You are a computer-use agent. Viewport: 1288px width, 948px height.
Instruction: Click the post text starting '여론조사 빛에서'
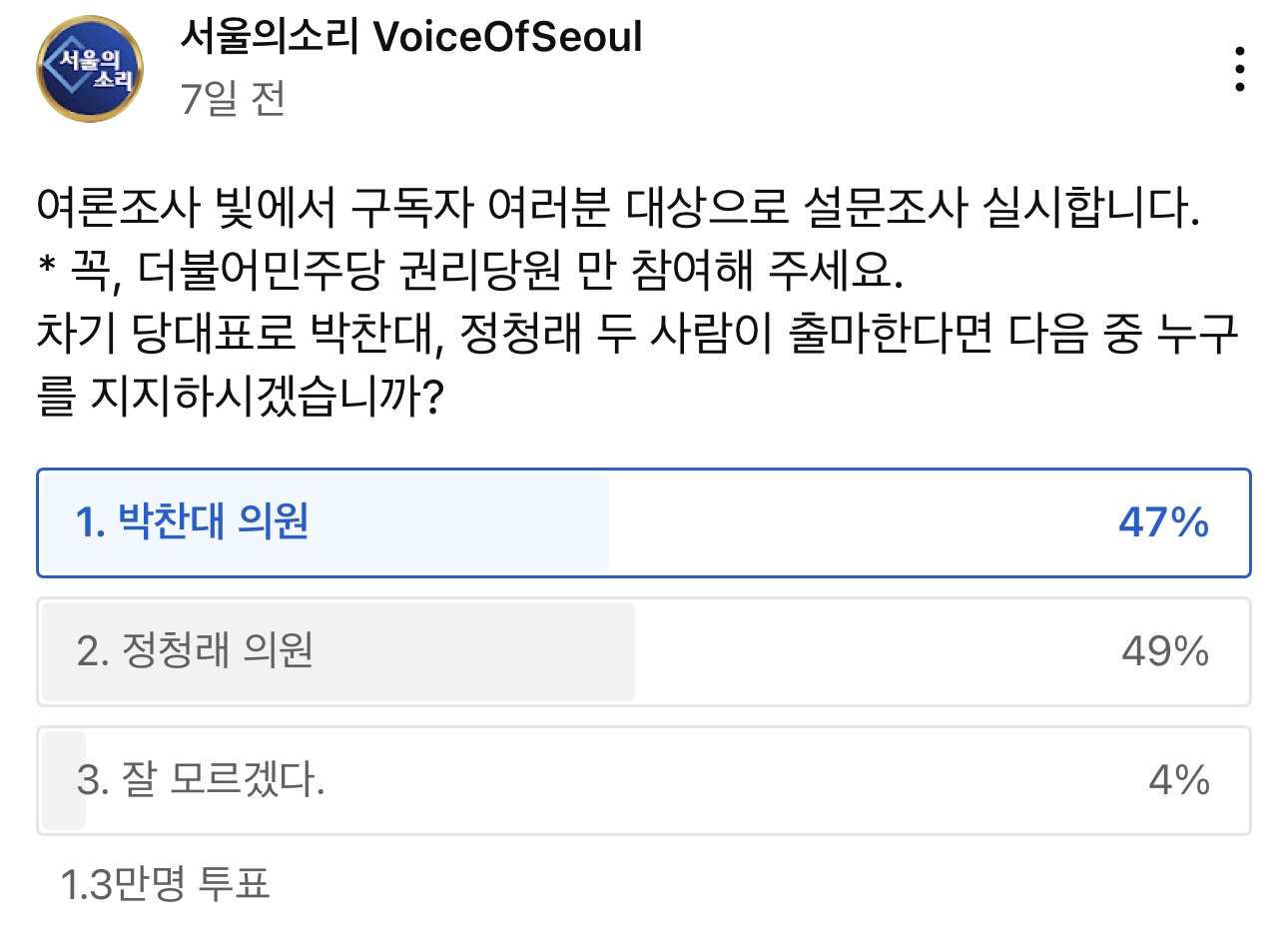[x=617, y=209]
